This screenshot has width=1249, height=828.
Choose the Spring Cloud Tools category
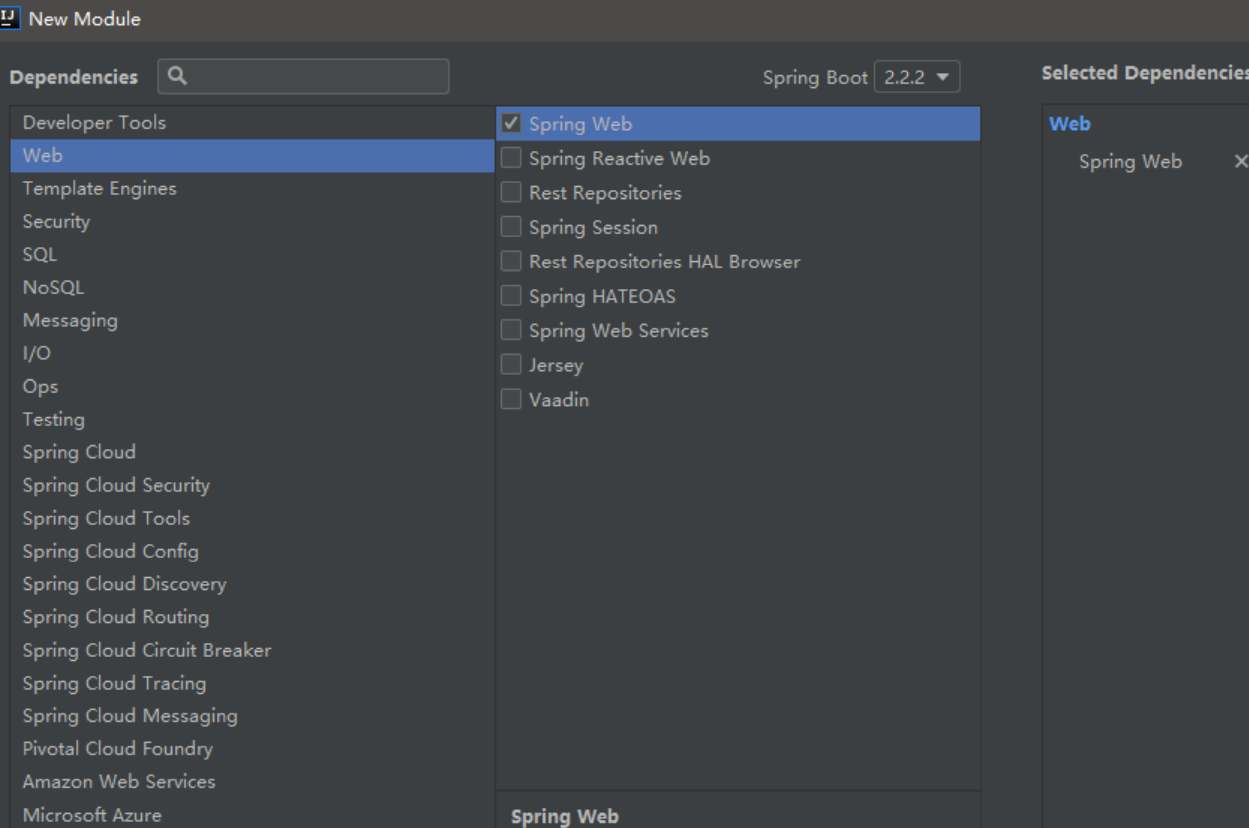click(252, 519)
